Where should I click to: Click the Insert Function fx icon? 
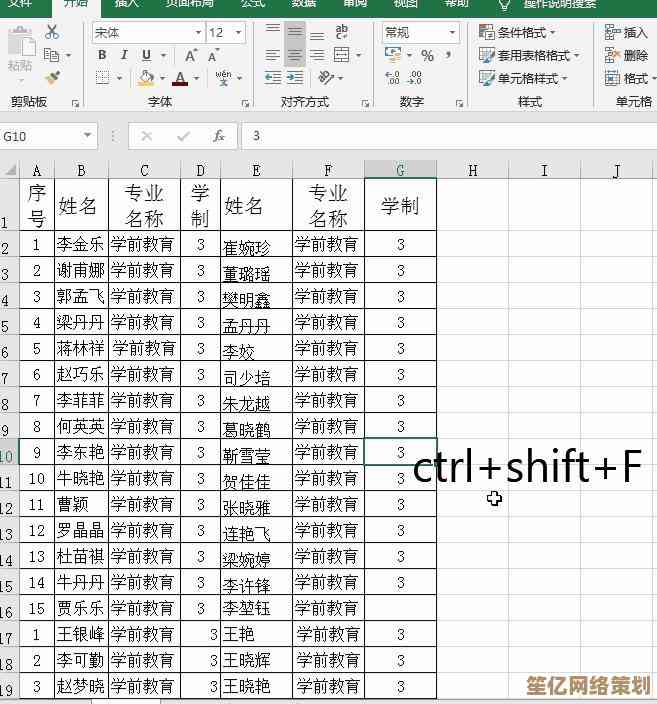pos(218,136)
